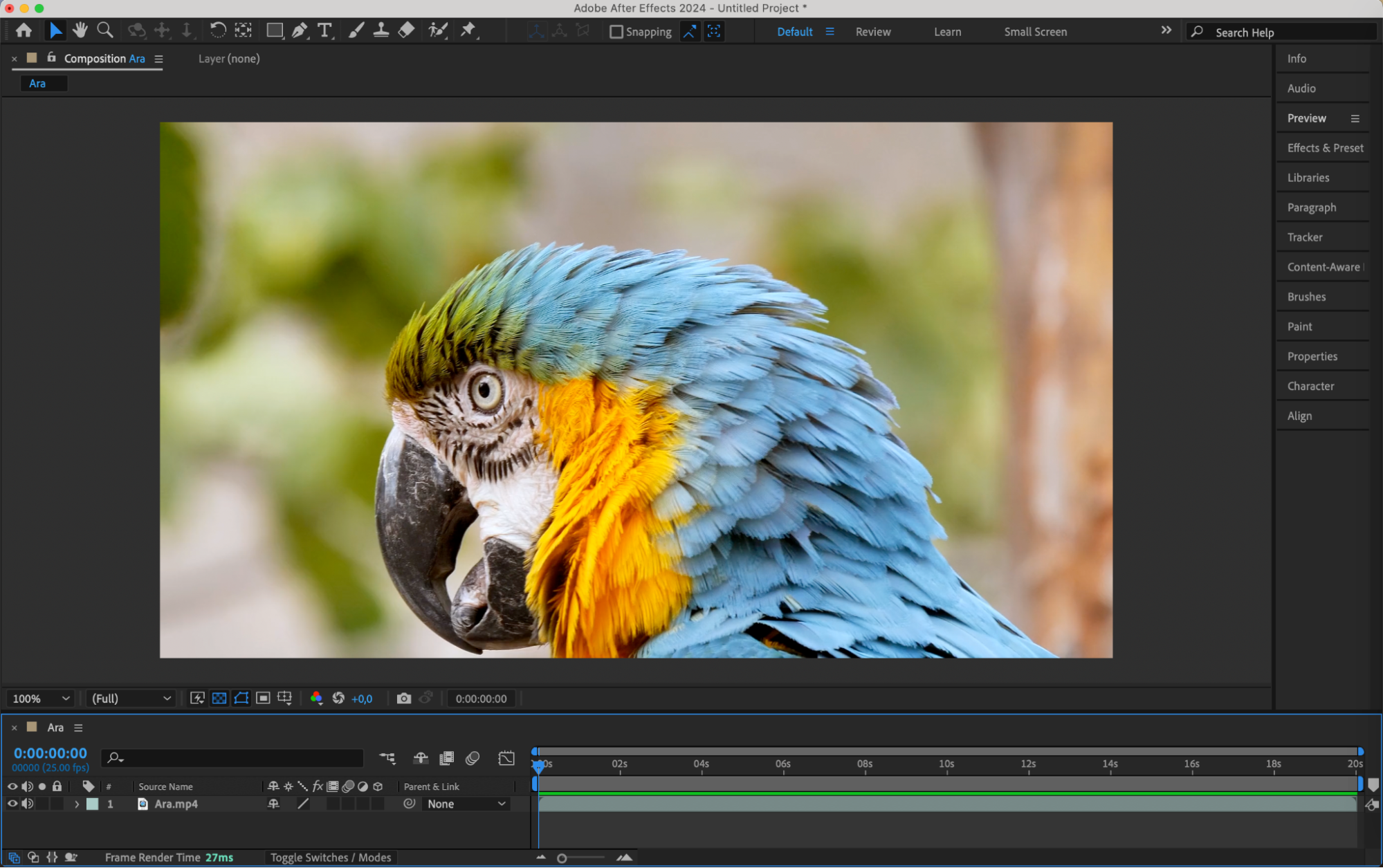Expand the Ara.mp4 layer properties
The width and height of the screenshot is (1383, 868).
point(77,804)
